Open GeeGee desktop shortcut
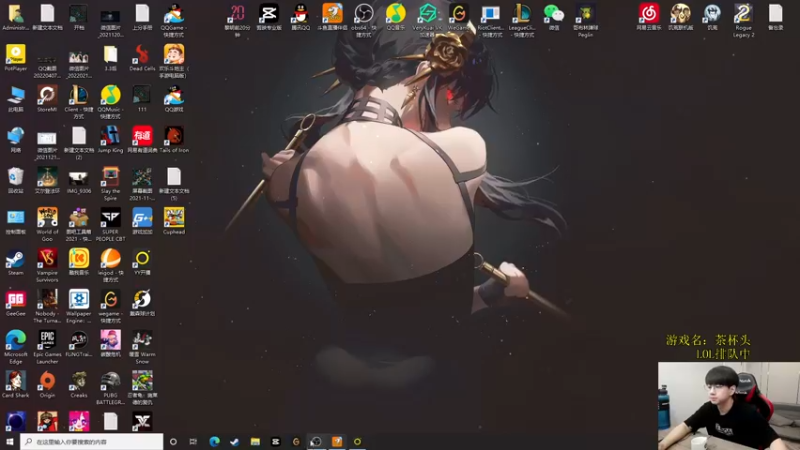The image size is (800, 450). click(16, 303)
